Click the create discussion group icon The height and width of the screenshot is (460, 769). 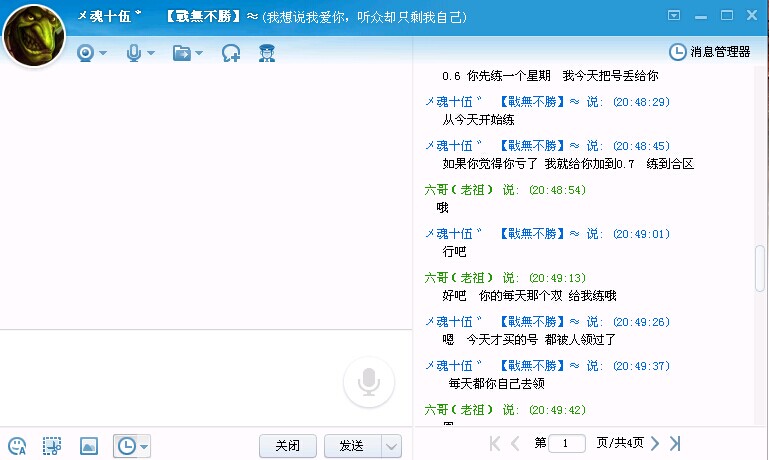[231, 53]
